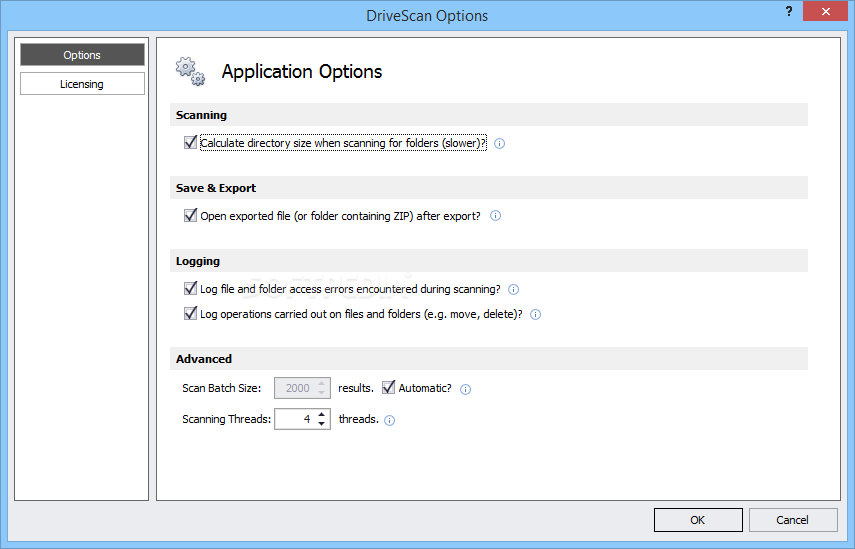Confirm settings with OK button
The image size is (855, 549).
point(698,520)
